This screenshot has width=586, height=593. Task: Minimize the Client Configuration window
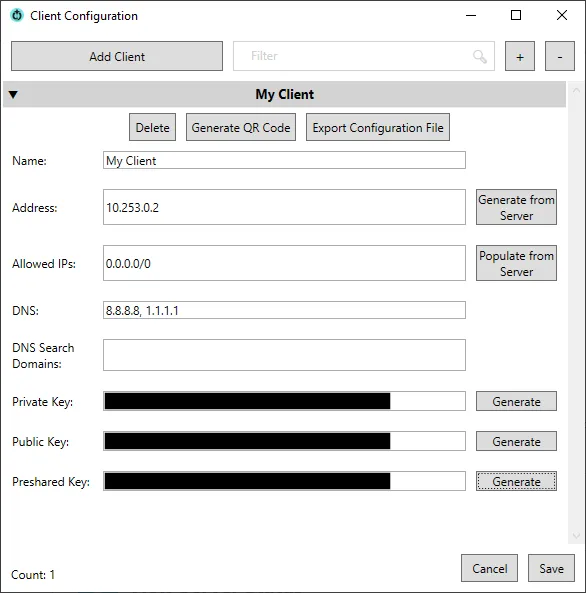click(x=471, y=16)
